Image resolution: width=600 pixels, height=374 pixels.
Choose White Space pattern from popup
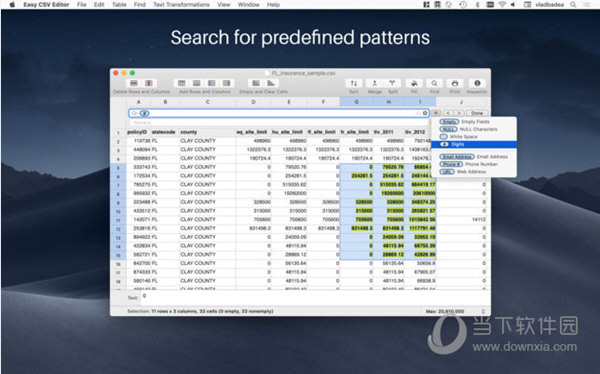pyautogui.click(x=474, y=137)
